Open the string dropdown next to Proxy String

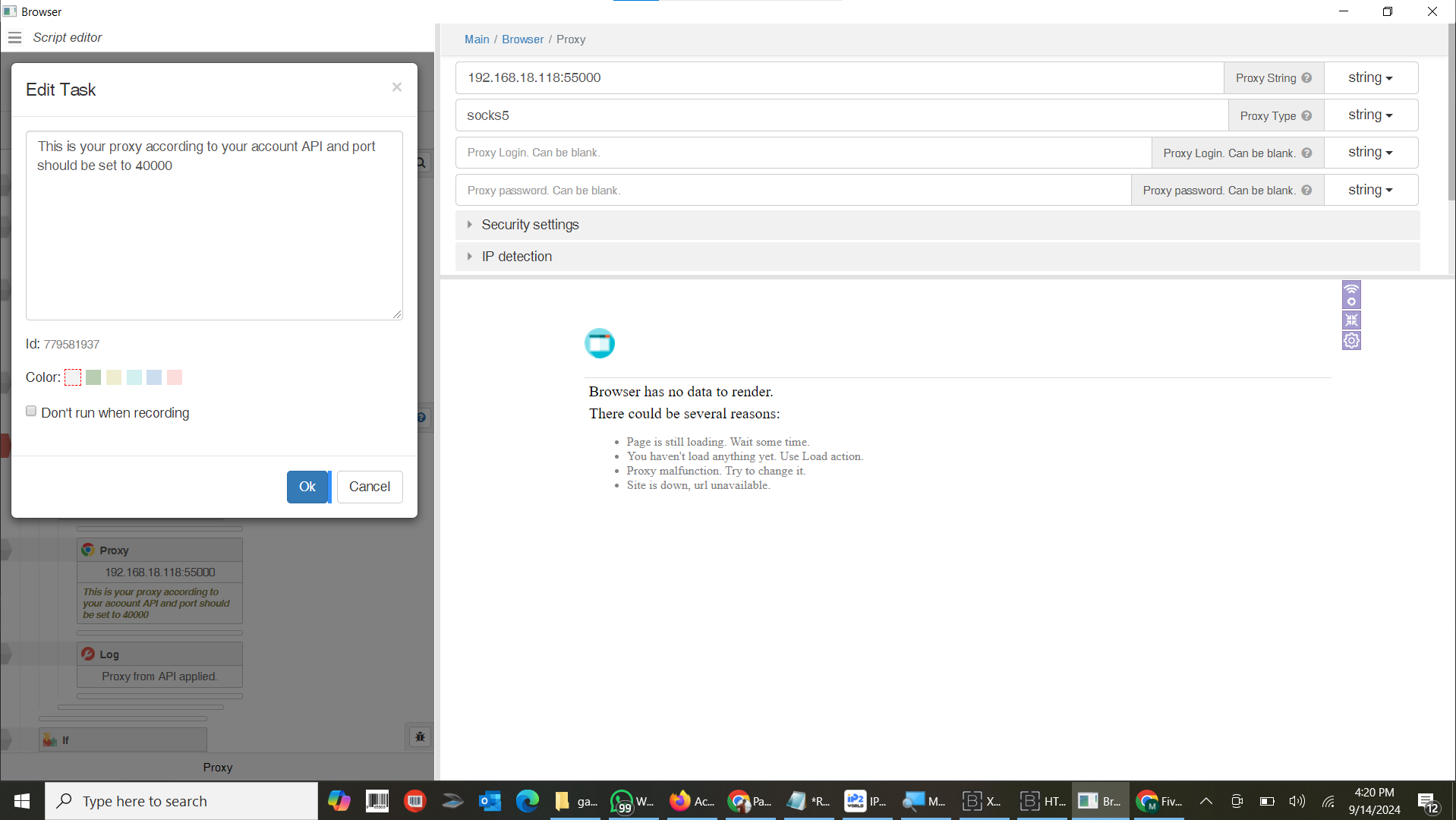(x=1369, y=77)
